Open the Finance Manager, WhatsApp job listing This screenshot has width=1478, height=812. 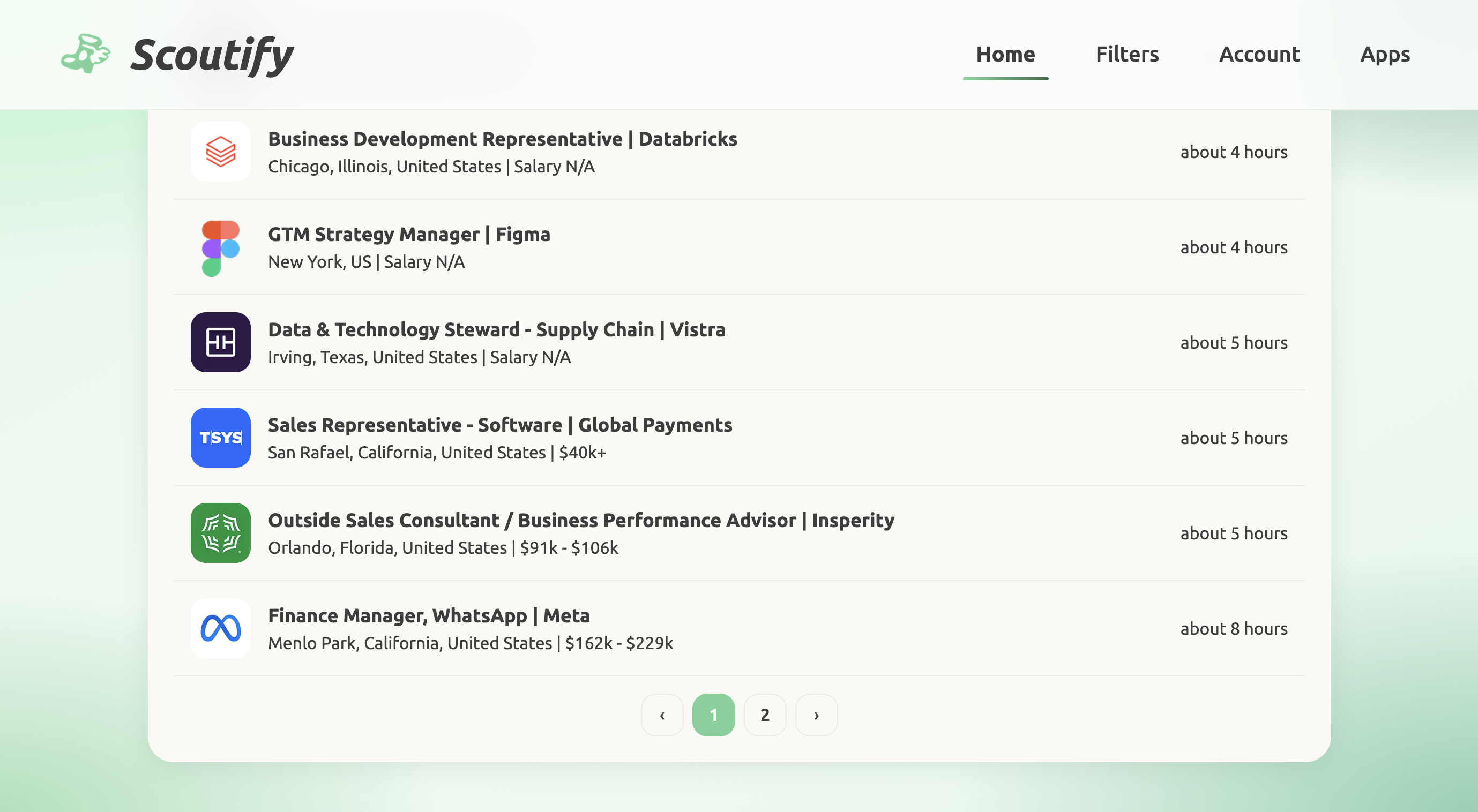(429, 615)
